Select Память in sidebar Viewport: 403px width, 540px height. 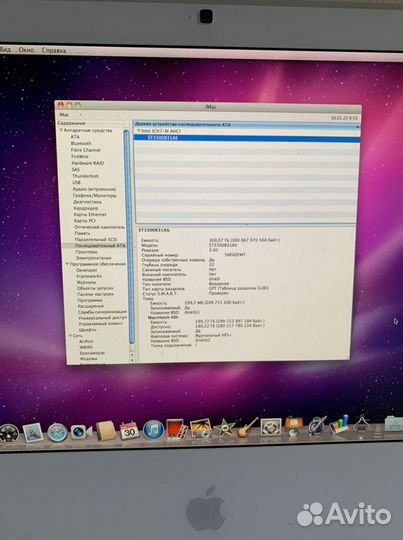click(82, 233)
